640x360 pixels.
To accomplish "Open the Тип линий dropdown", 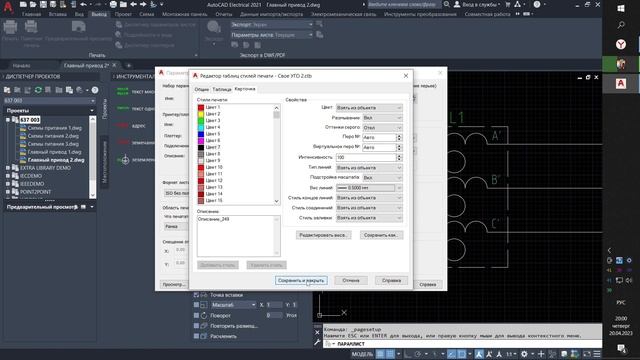I will click(369, 168).
